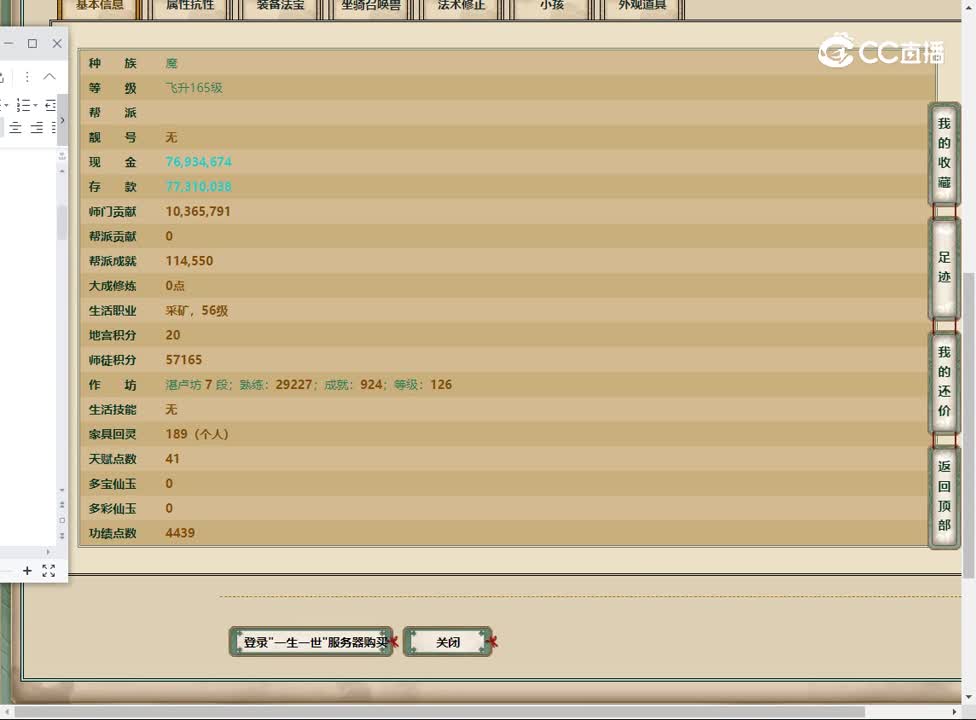
Task: Open 足迹 side button
Action: [944, 268]
